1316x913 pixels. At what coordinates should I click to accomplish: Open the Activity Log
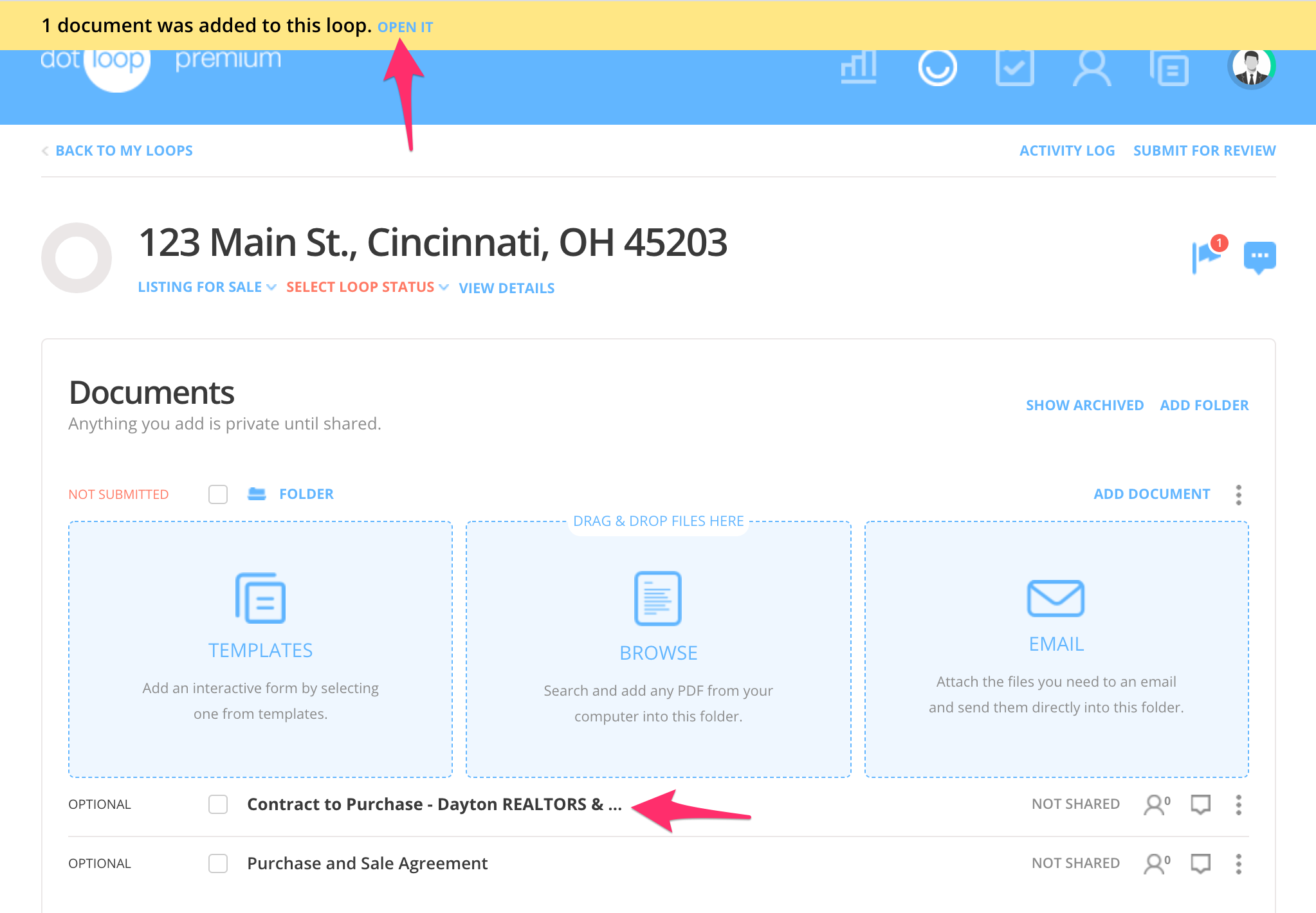1066,150
